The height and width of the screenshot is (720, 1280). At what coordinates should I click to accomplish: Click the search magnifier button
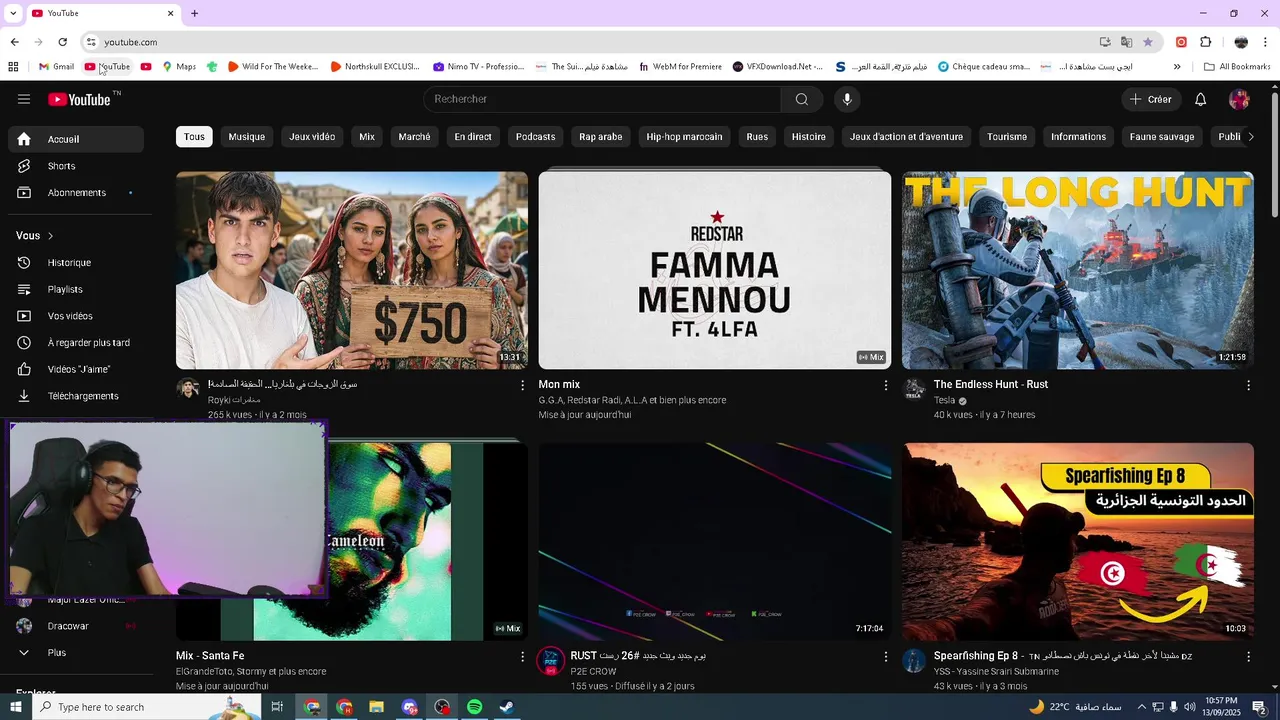(x=802, y=99)
